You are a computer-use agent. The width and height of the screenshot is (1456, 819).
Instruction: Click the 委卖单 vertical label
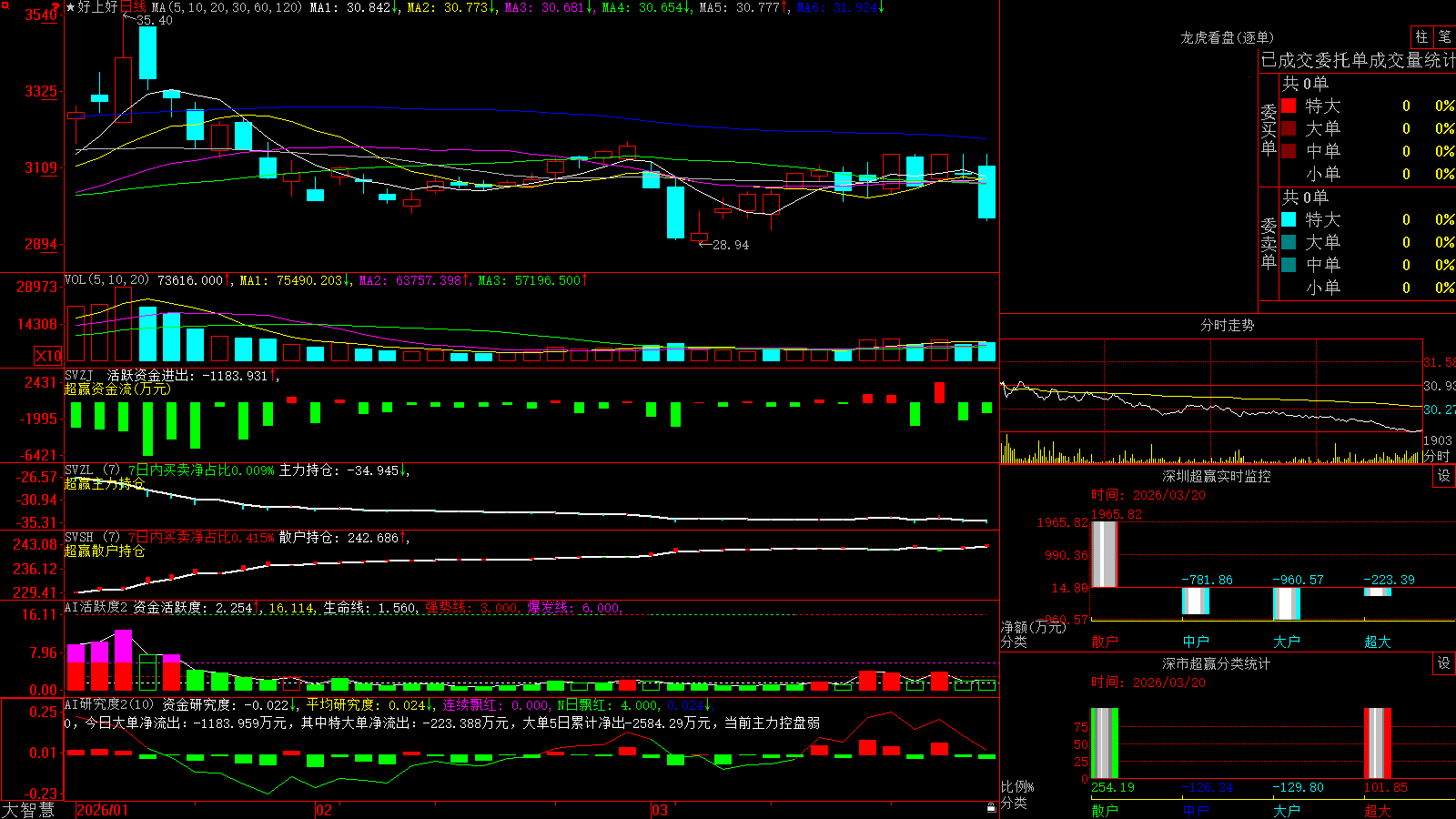pyautogui.click(x=1269, y=243)
